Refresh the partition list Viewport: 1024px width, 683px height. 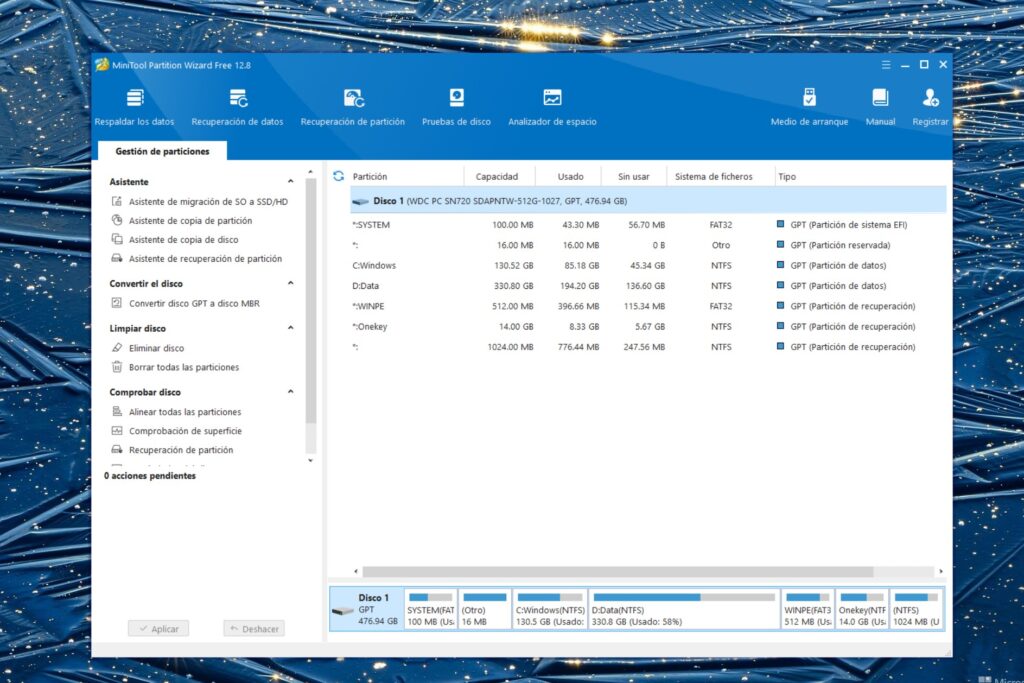click(338, 176)
